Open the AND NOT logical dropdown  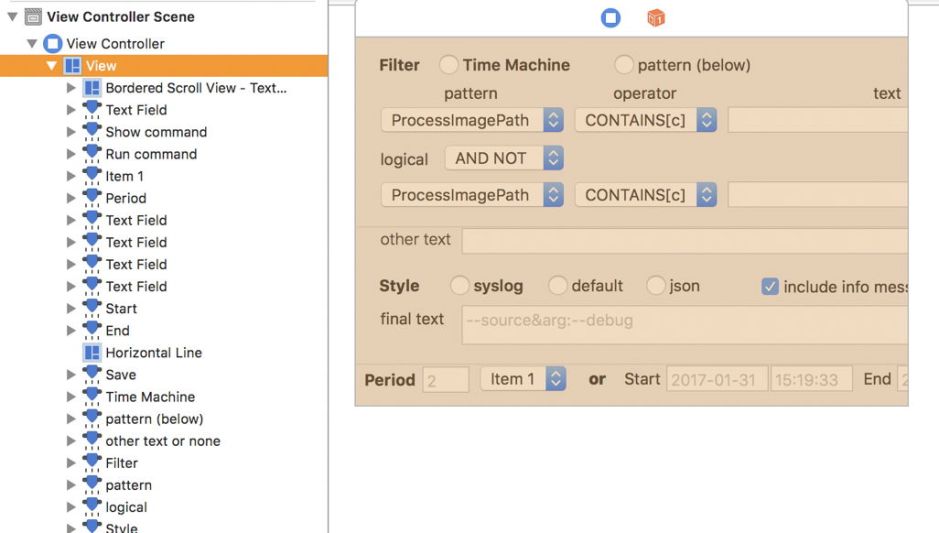click(x=505, y=158)
